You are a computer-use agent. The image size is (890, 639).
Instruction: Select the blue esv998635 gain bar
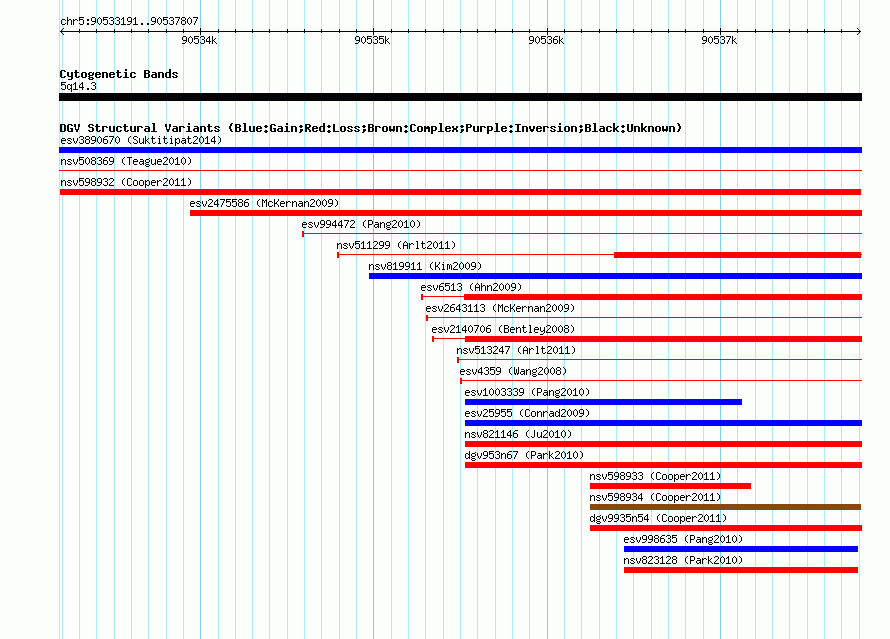pos(741,549)
